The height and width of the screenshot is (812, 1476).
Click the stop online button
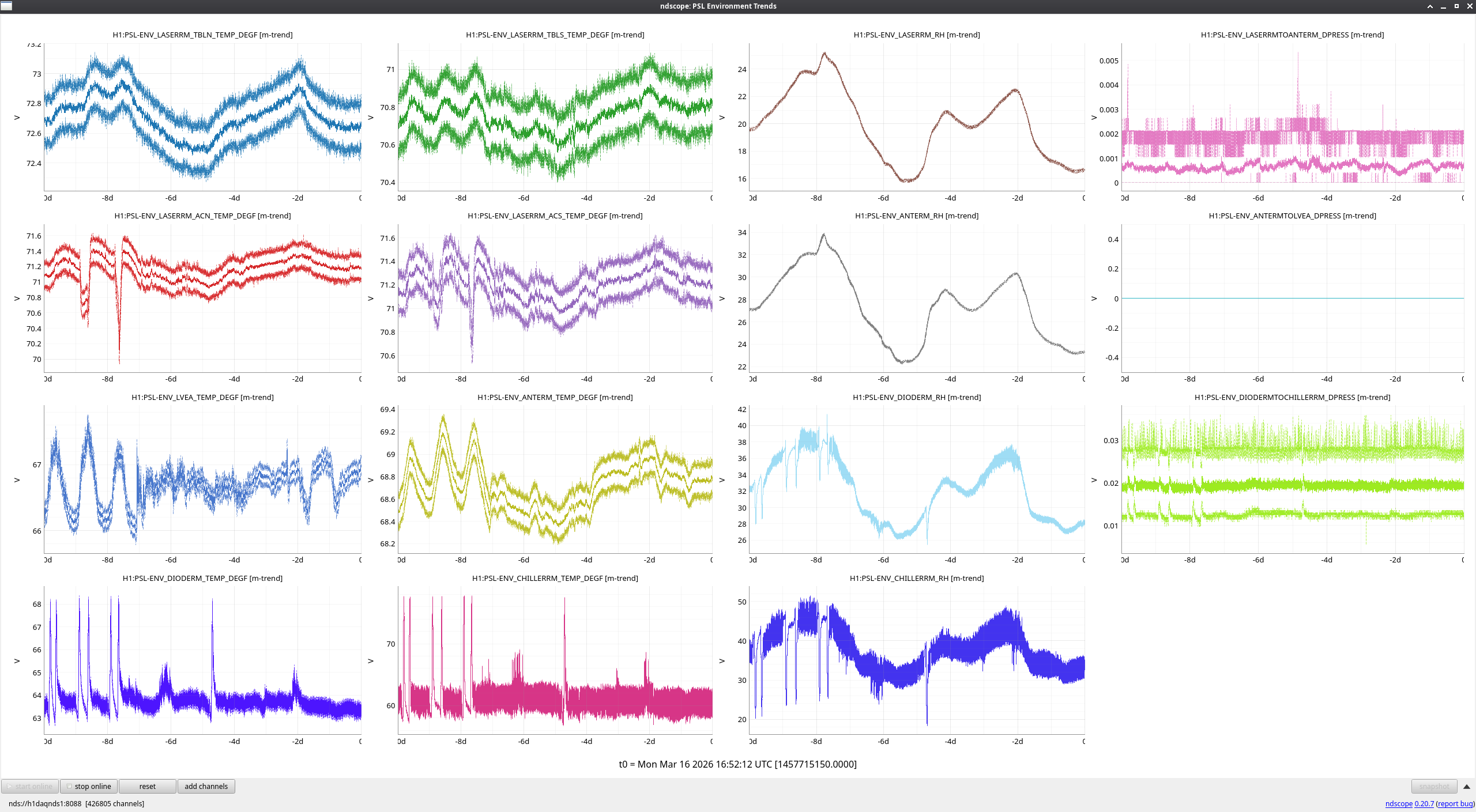tap(89, 786)
